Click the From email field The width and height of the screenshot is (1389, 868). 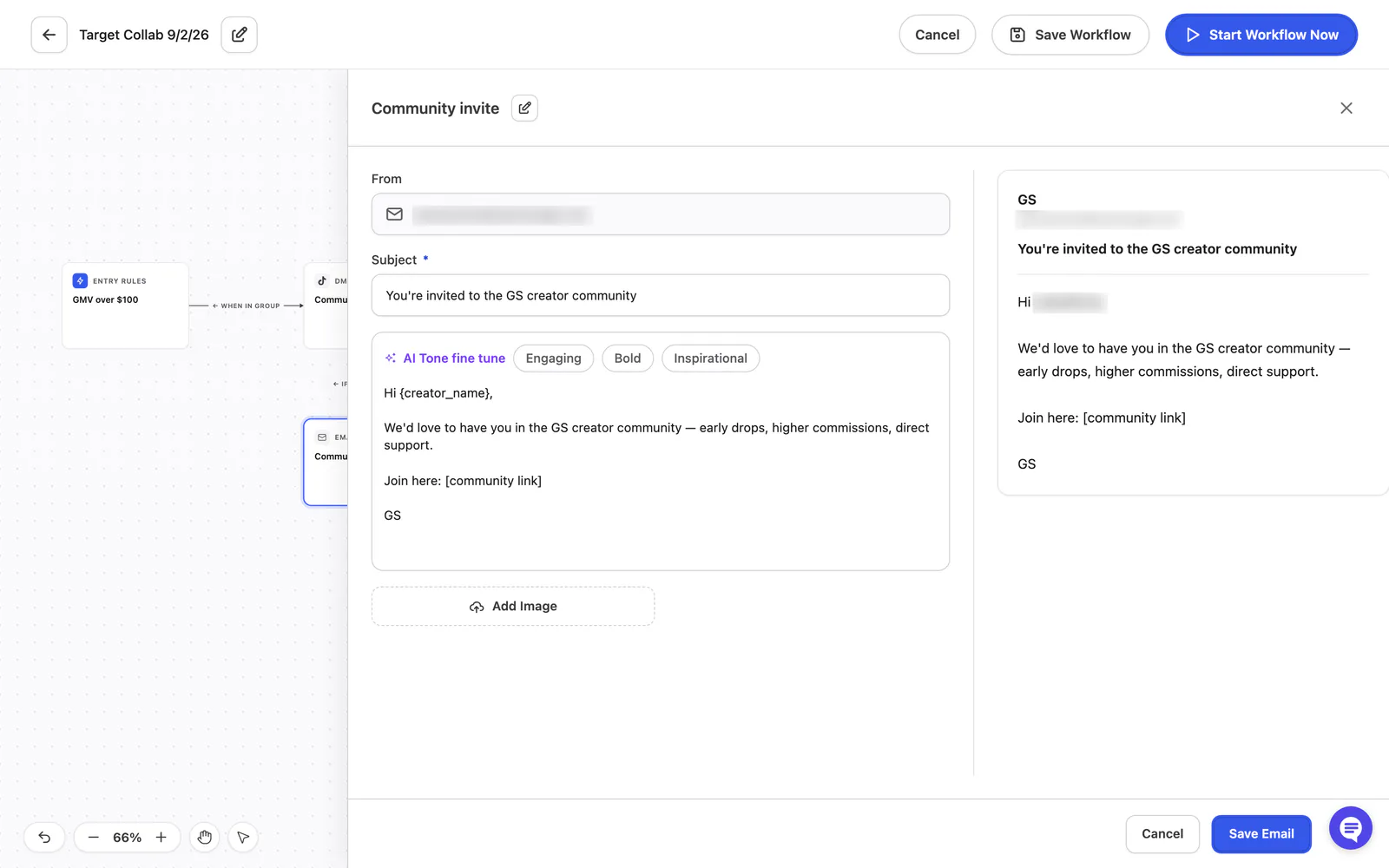tap(660, 214)
